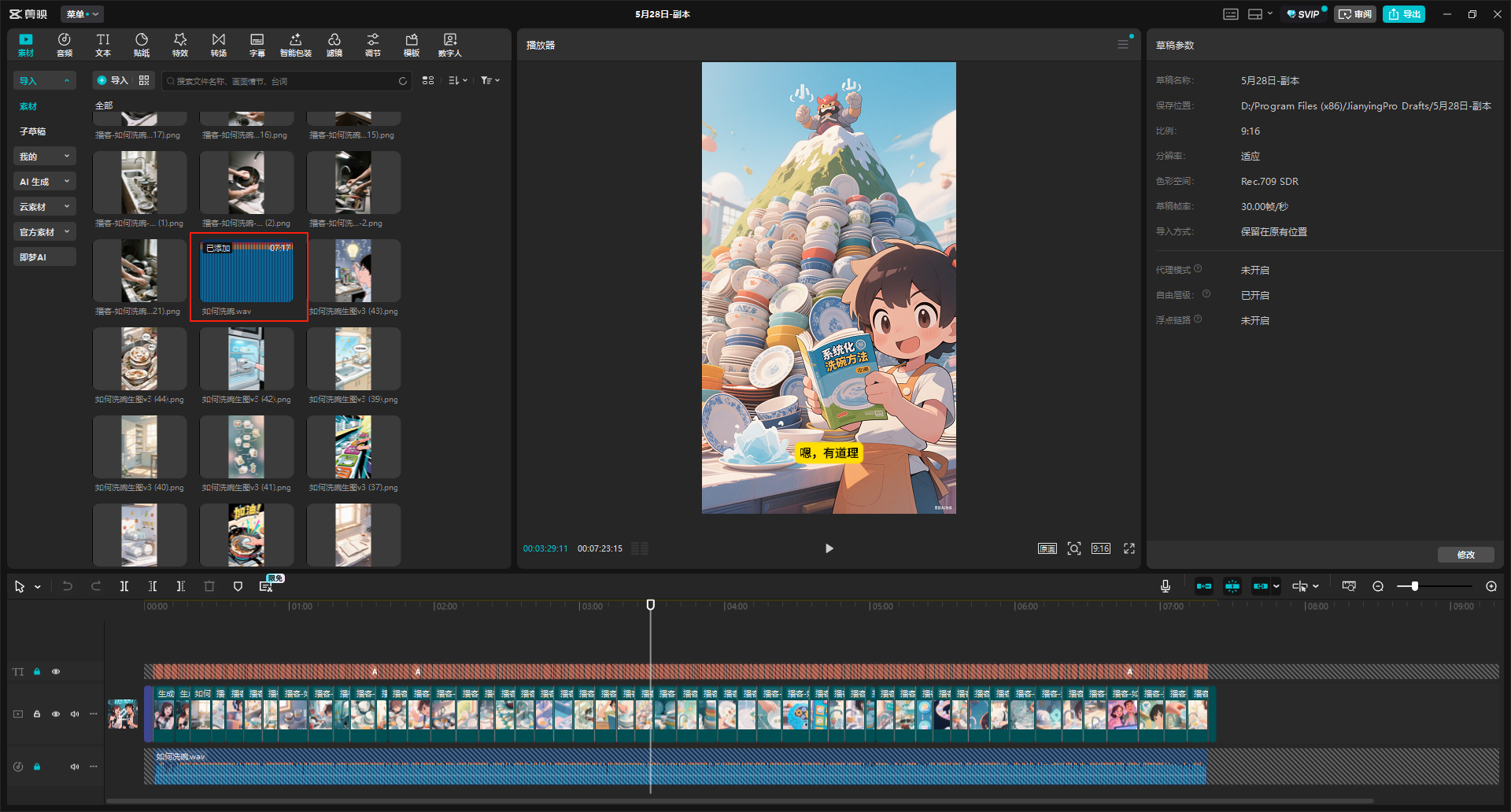
Task: Open the timeline ruler preview icon
Action: [1349, 586]
